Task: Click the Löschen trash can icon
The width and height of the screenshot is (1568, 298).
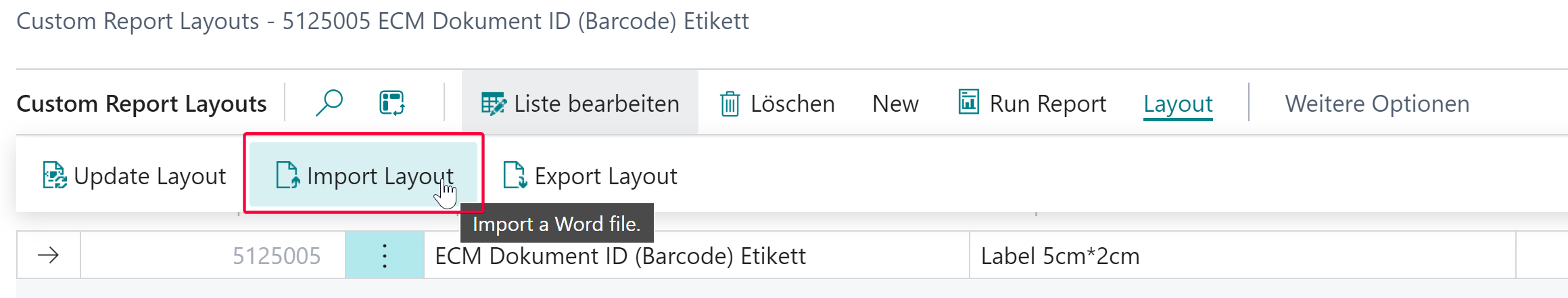Action: click(x=730, y=104)
